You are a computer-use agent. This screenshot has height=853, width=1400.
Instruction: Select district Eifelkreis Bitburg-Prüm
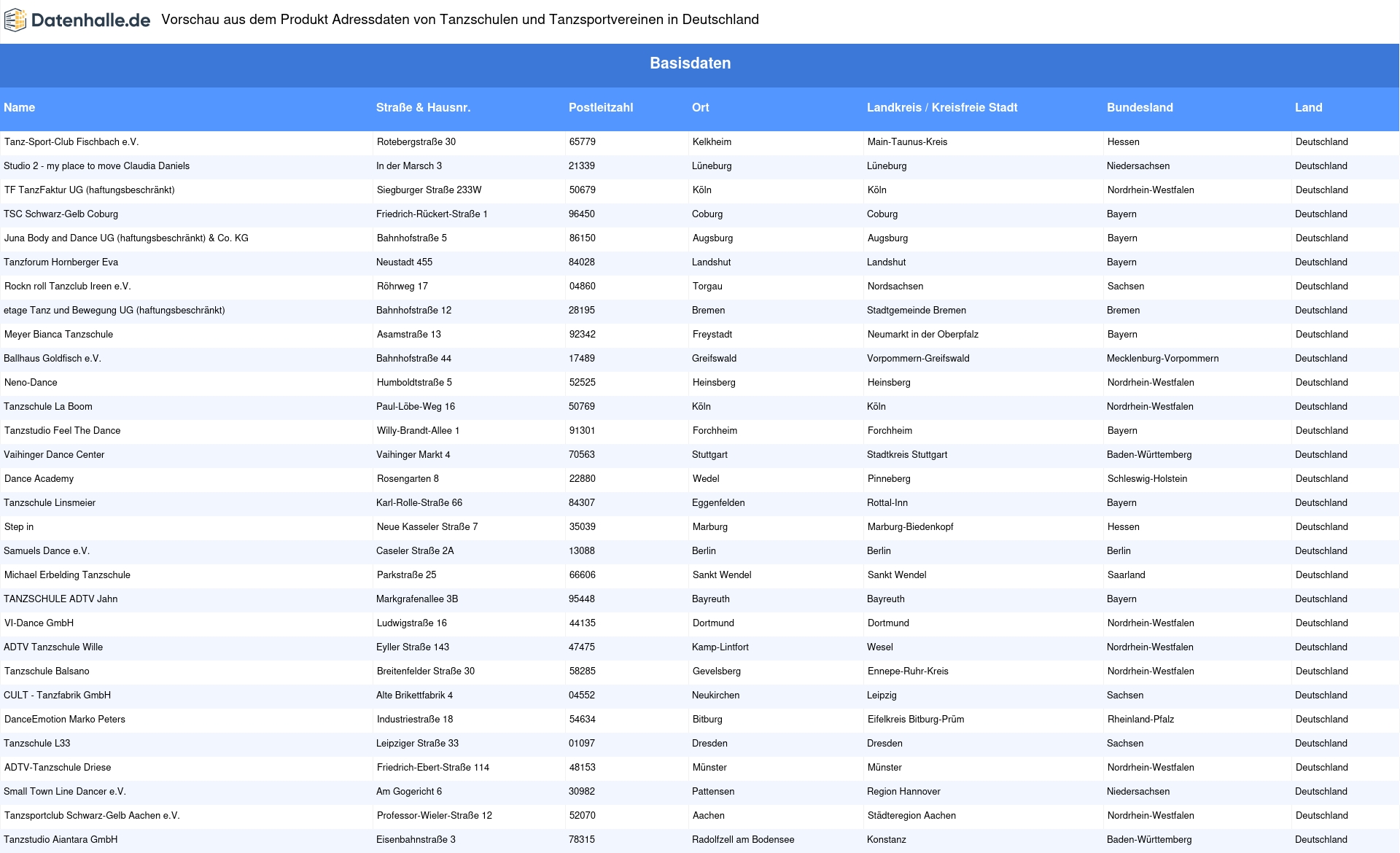click(x=916, y=719)
